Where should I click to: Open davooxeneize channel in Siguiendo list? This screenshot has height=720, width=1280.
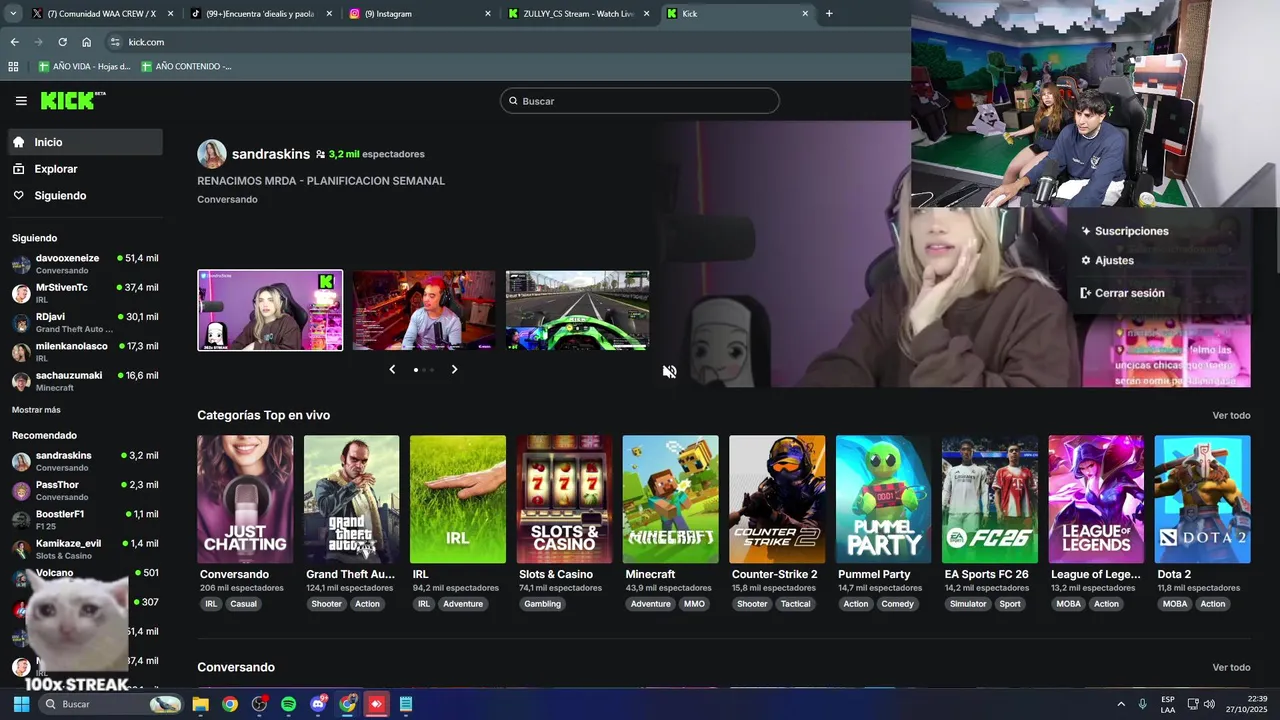tap(85, 264)
